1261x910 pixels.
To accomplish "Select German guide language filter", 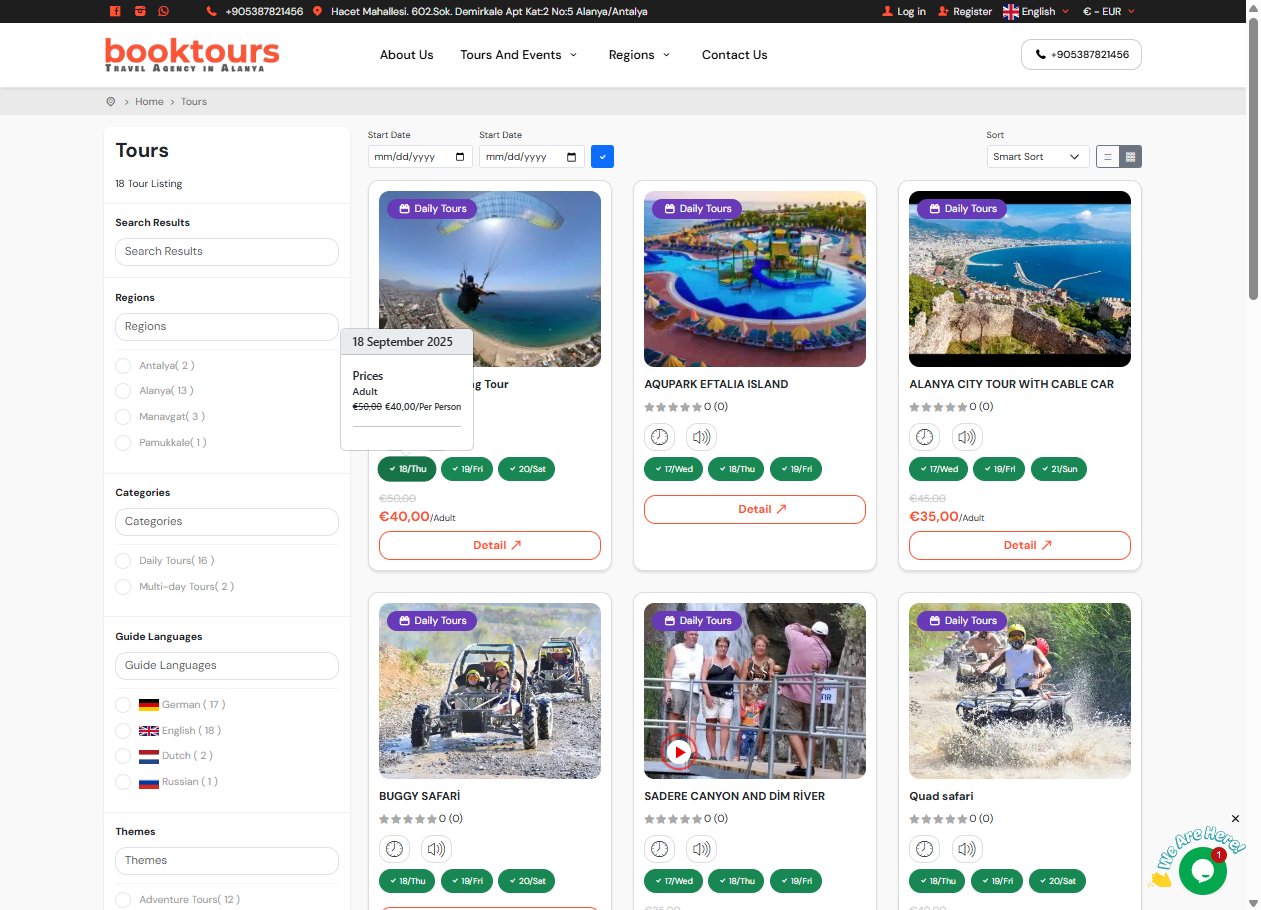I will [x=123, y=705].
